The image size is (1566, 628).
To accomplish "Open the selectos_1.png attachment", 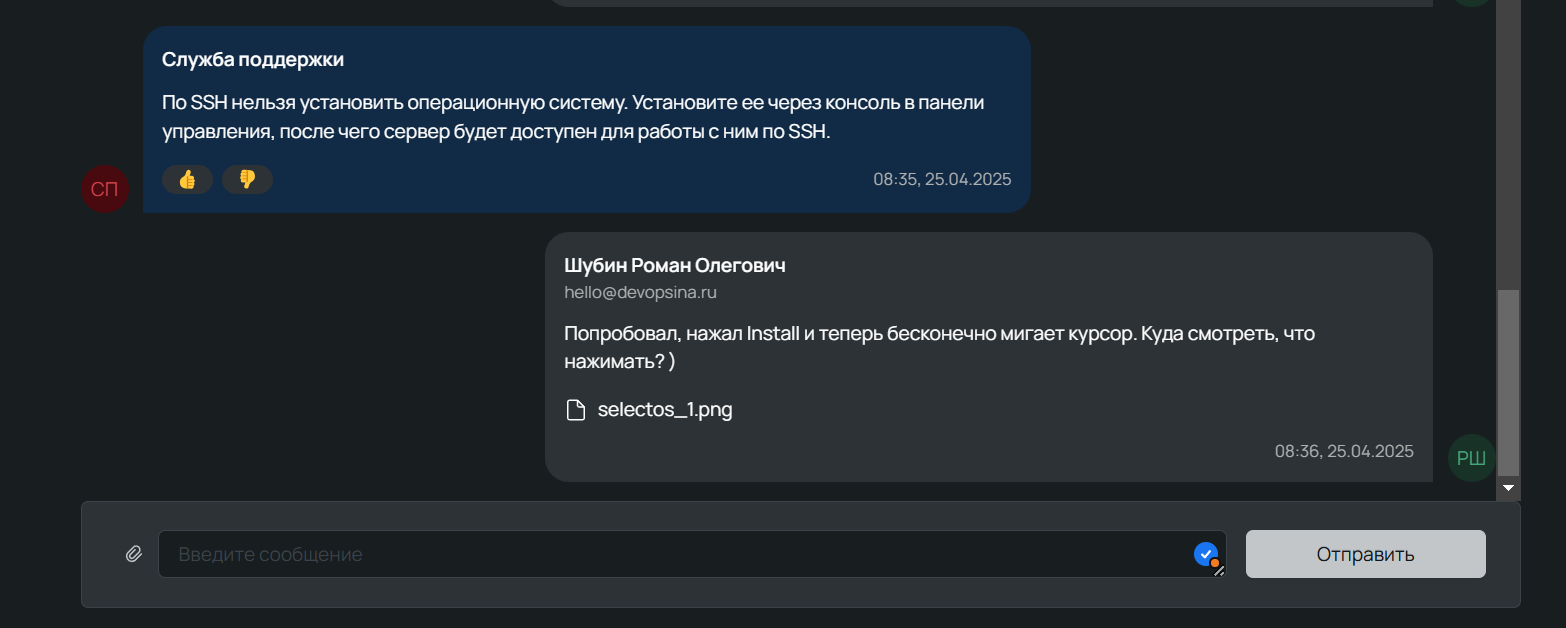I will (x=664, y=410).
